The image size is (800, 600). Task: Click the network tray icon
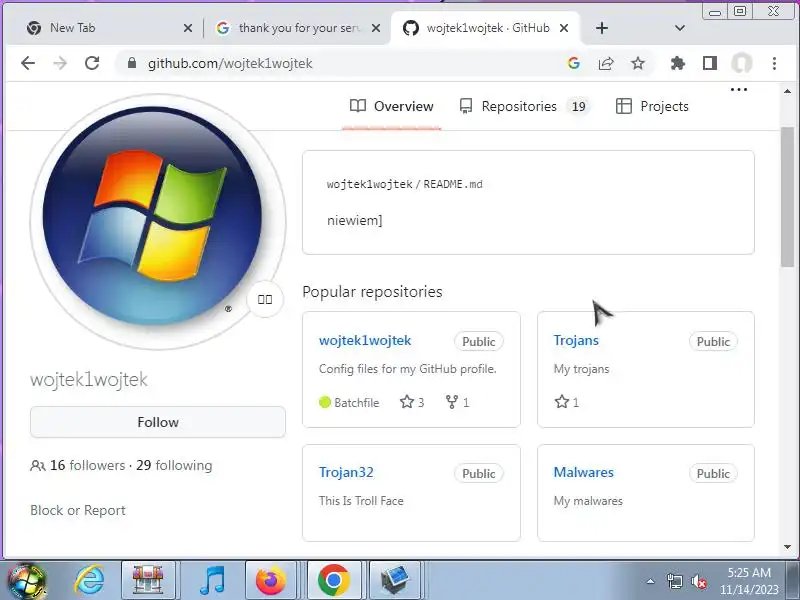(674, 581)
